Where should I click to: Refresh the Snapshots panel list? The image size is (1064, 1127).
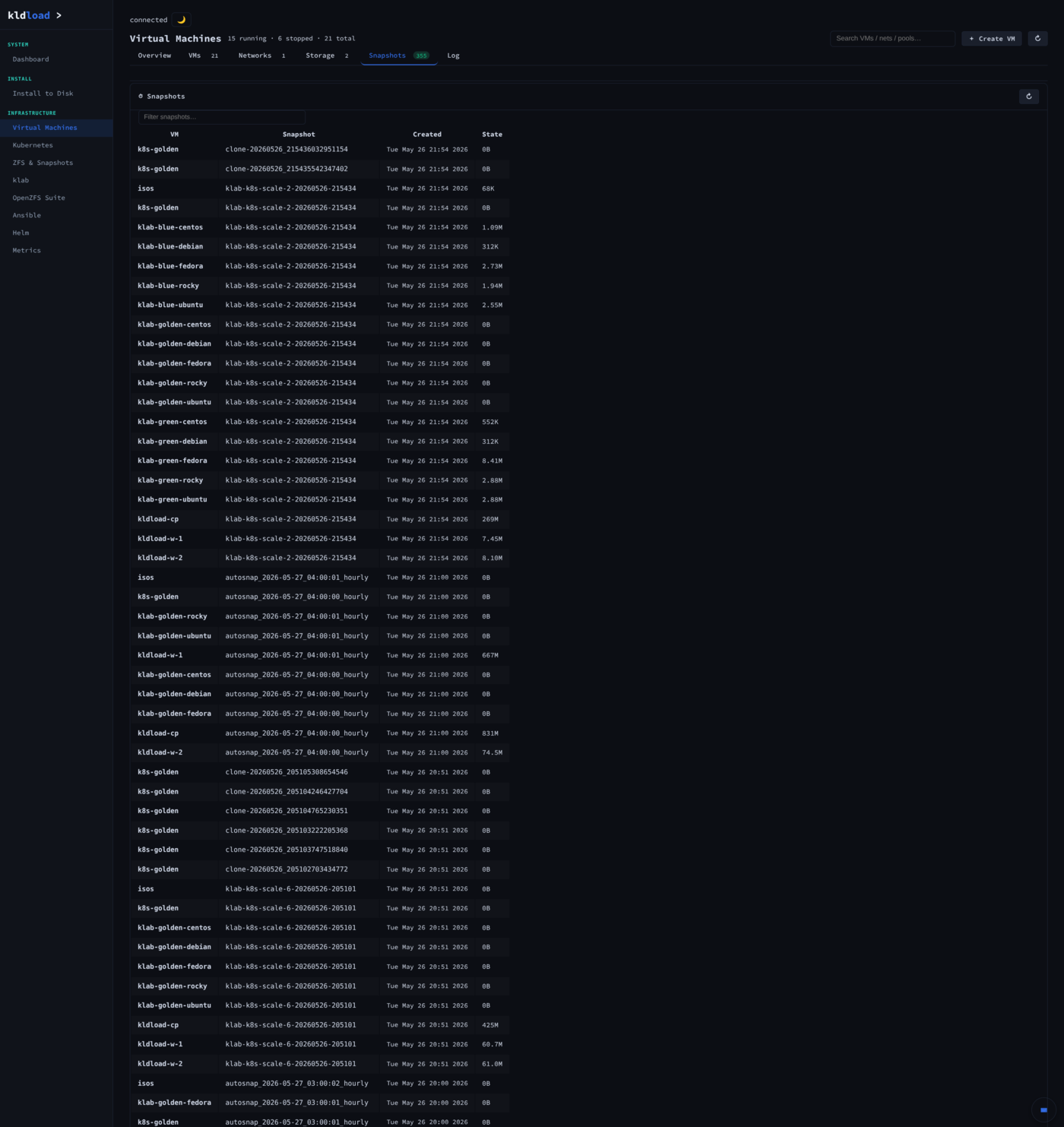[1028, 97]
